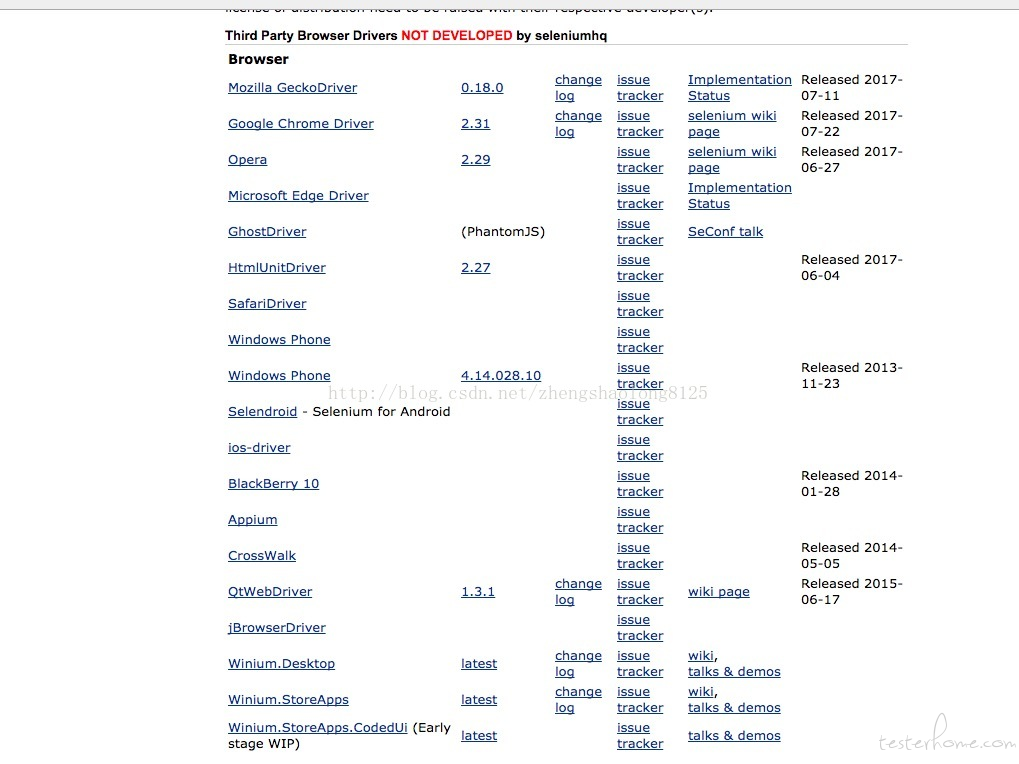Open GeckoDriver version 0.18.0 link
Viewport: 1019px width, 764px height.
(x=482, y=88)
